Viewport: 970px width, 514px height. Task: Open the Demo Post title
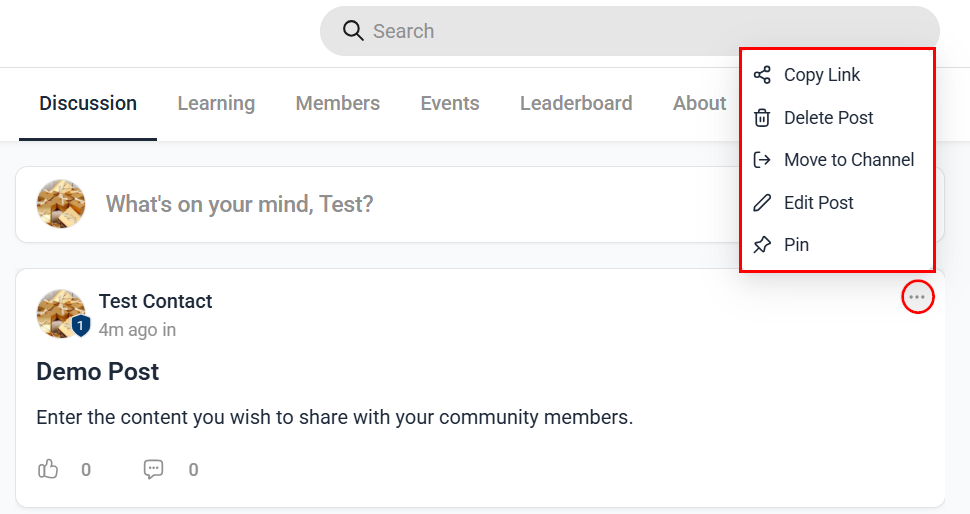click(x=98, y=372)
